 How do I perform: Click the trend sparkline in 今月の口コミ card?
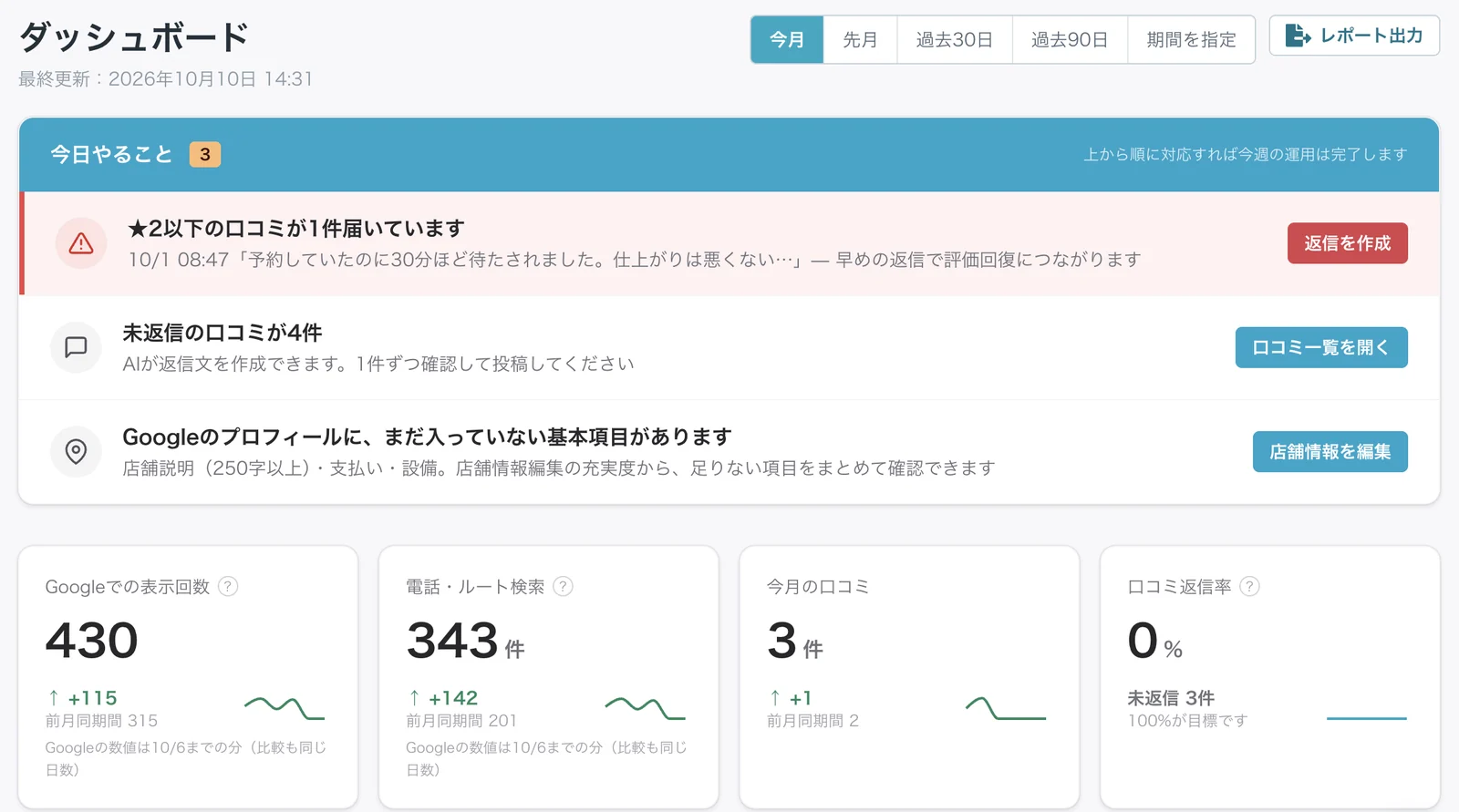tap(1006, 708)
